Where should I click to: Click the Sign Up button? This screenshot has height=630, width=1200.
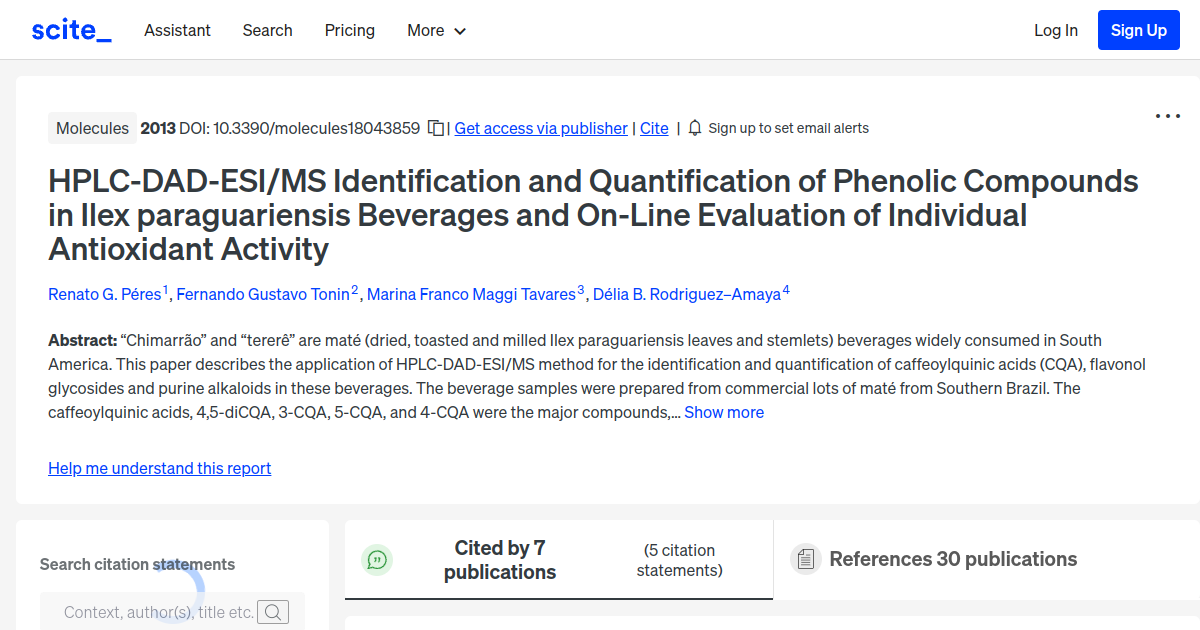(x=1138, y=30)
